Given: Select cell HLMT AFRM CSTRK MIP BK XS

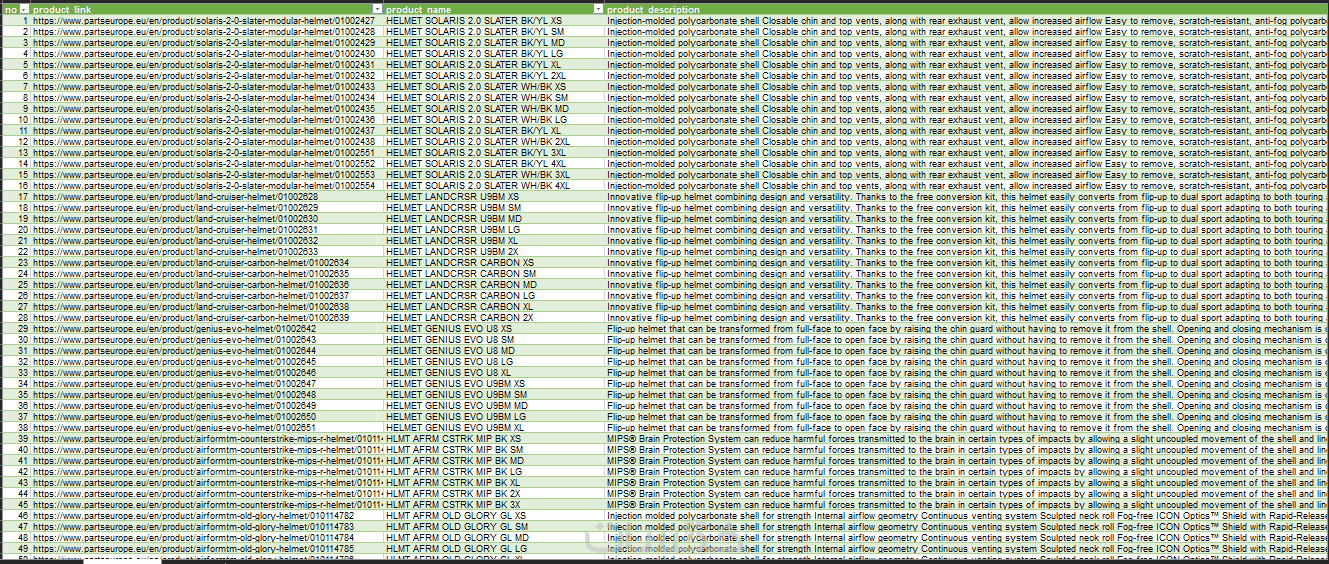Looking at the screenshot, I should click(x=494, y=438).
